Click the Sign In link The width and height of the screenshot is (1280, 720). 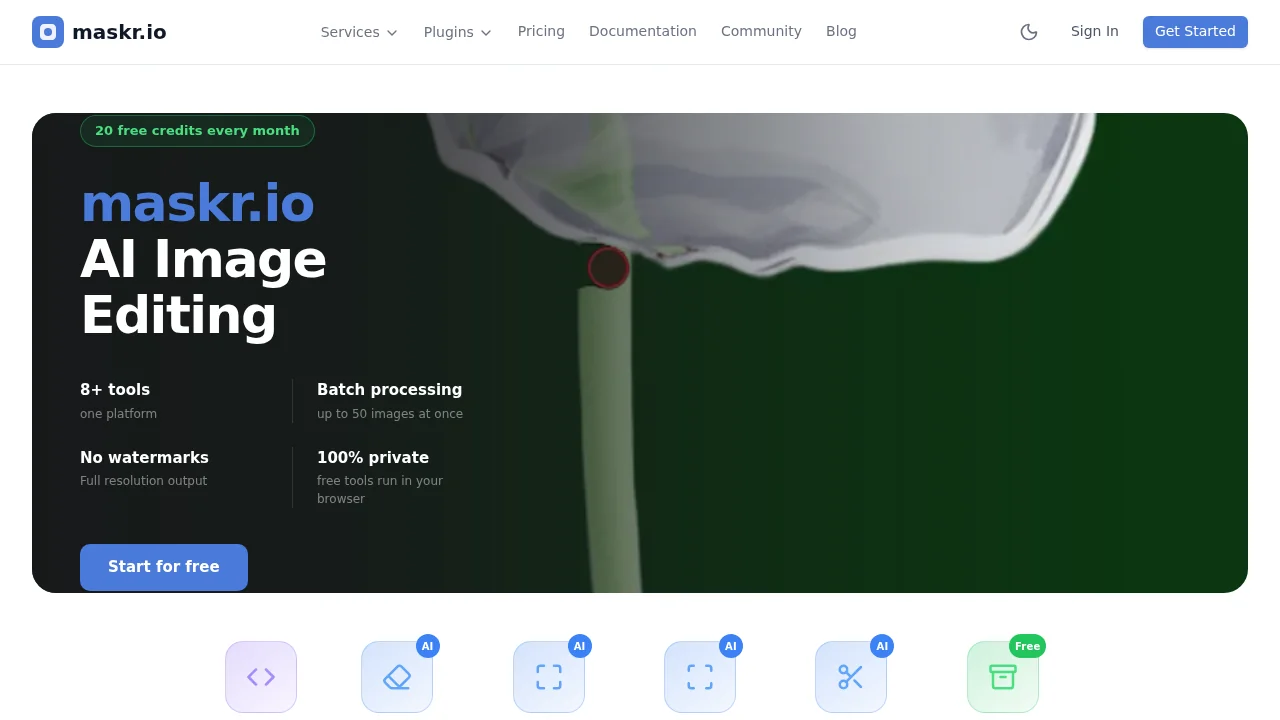[1094, 31]
